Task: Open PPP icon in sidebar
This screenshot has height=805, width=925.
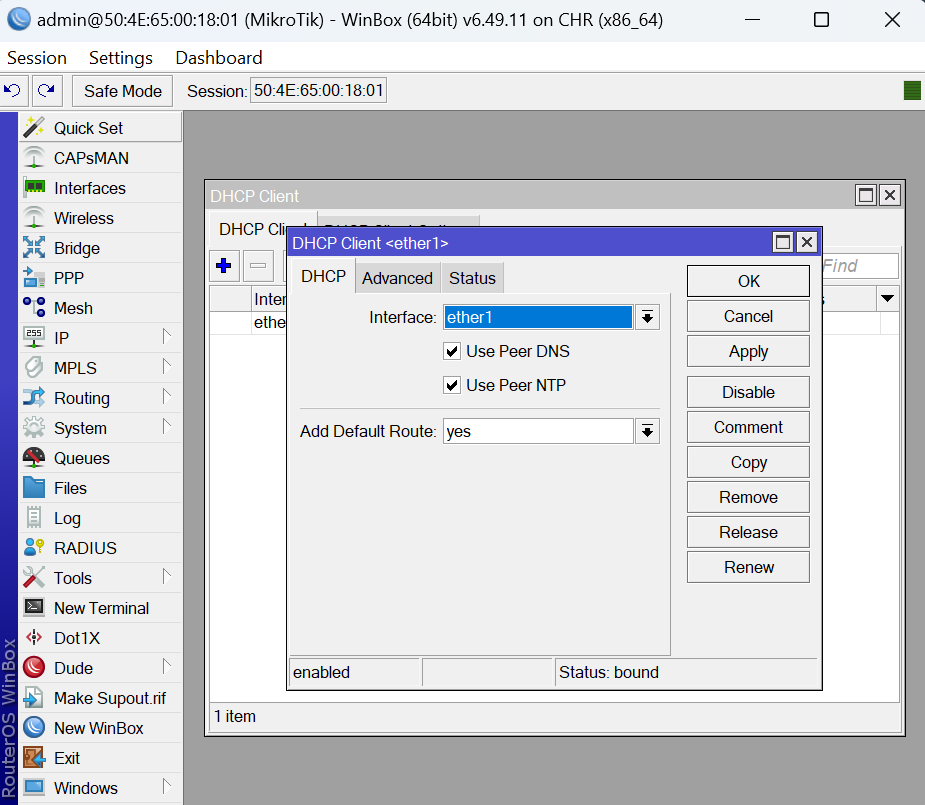Action: tap(34, 278)
